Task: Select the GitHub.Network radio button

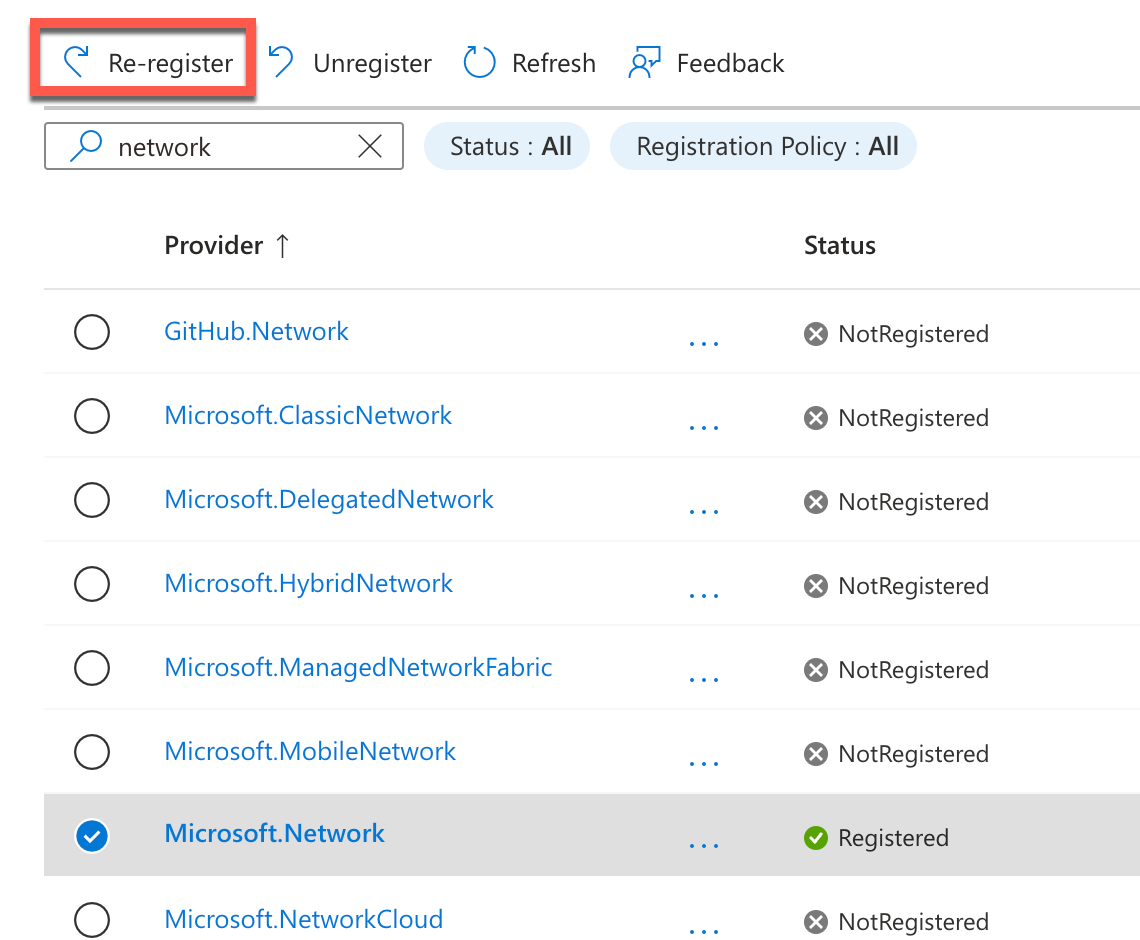Action: coord(92,332)
